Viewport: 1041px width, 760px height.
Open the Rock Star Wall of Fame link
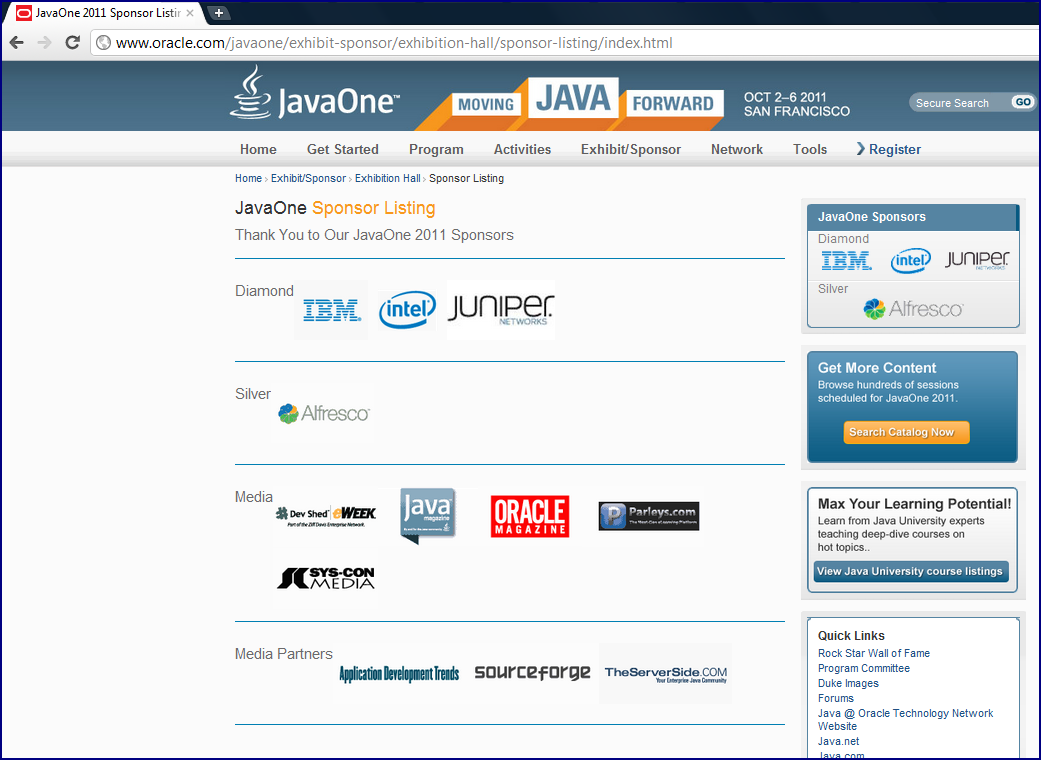tap(874, 653)
